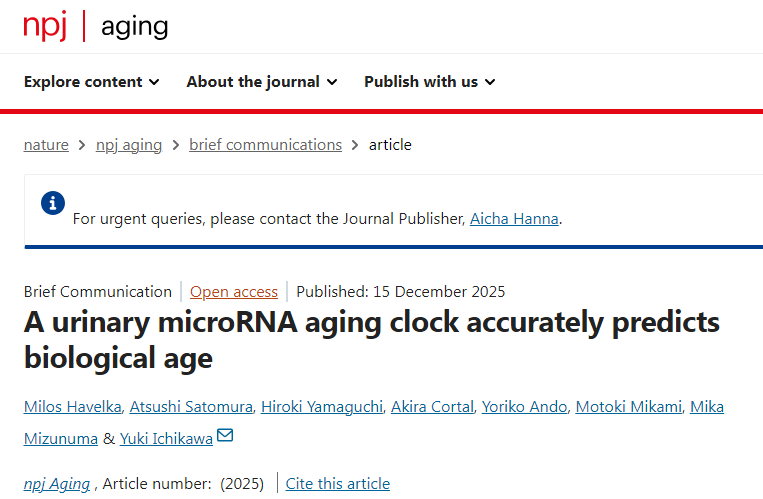Screen dimensions: 763x499
Task: Open the About the journal dropdown
Action: [x=262, y=82]
